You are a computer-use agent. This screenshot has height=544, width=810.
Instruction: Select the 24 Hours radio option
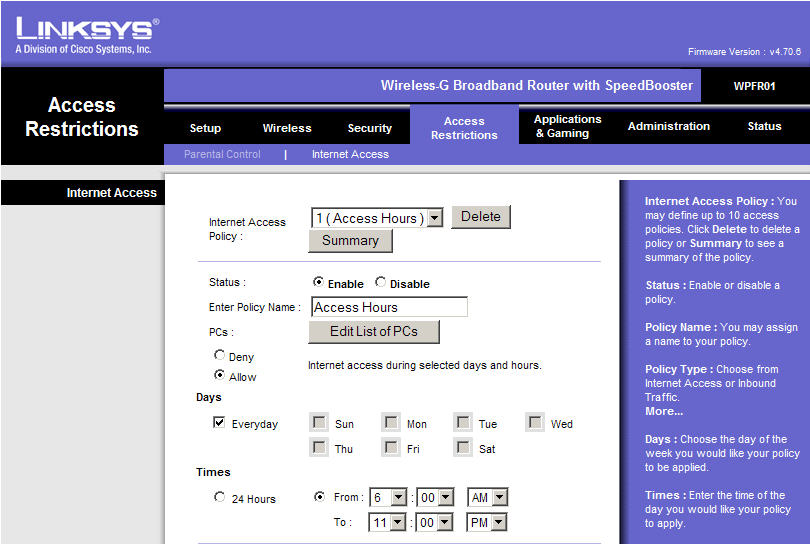(220, 498)
